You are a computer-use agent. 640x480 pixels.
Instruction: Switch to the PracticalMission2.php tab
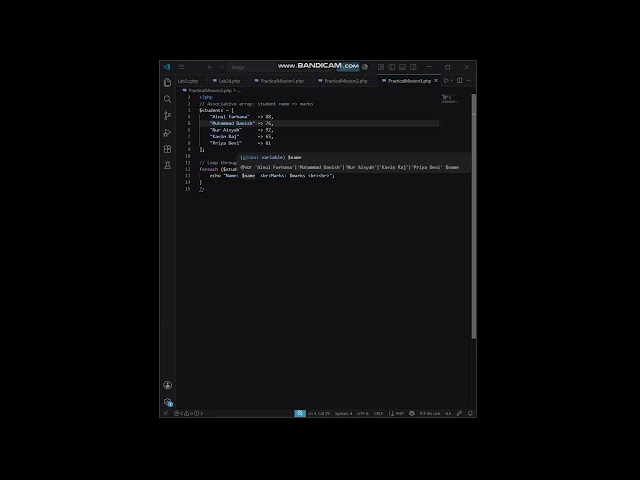(x=343, y=81)
